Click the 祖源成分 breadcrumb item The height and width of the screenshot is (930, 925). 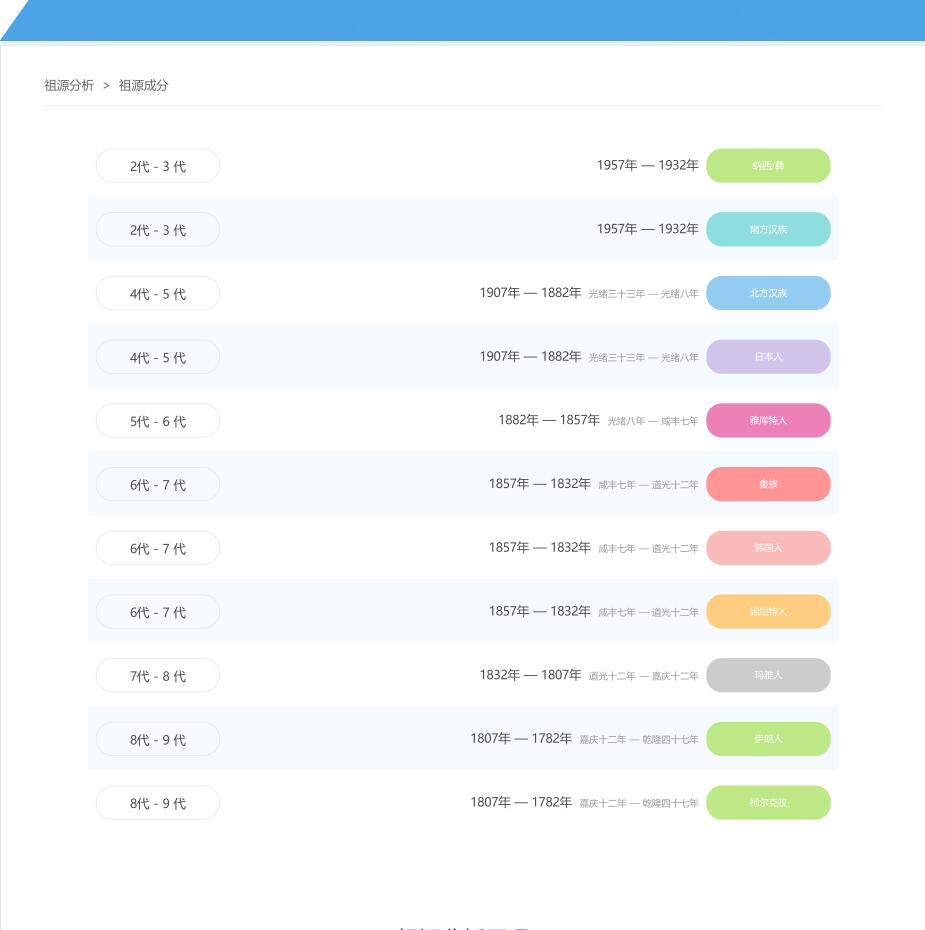(143, 85)
